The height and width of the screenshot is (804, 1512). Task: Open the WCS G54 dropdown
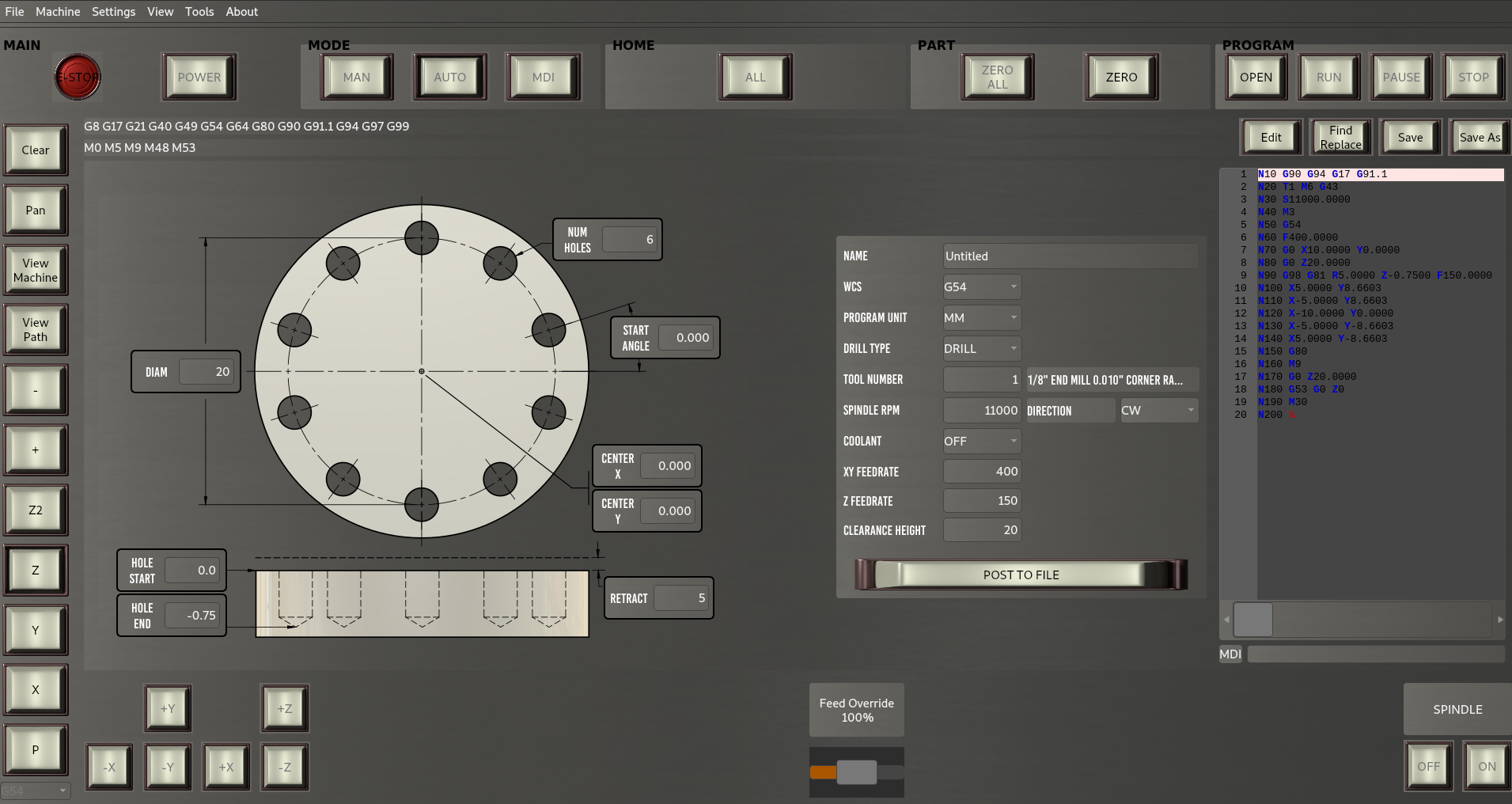(982, 286)
